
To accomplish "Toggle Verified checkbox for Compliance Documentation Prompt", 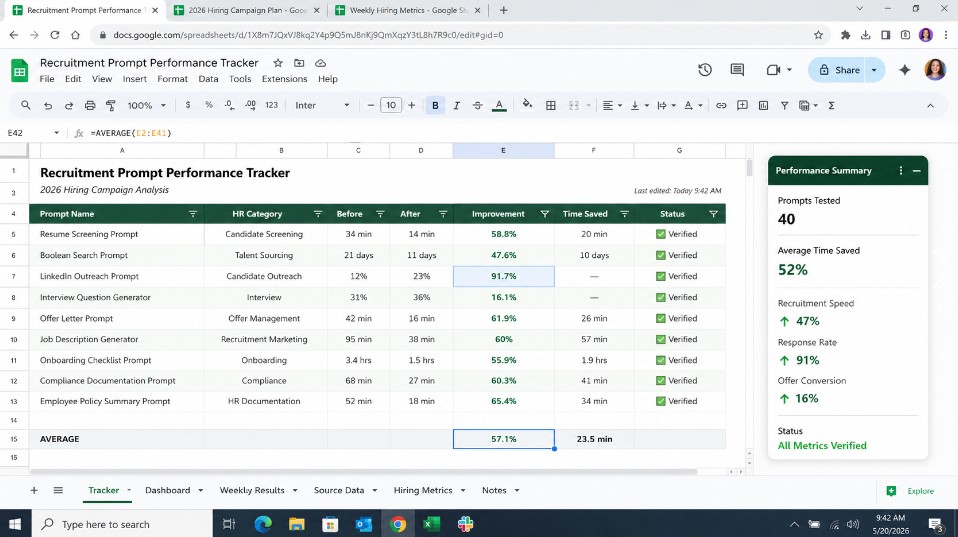I will click(x=660, y=381).
